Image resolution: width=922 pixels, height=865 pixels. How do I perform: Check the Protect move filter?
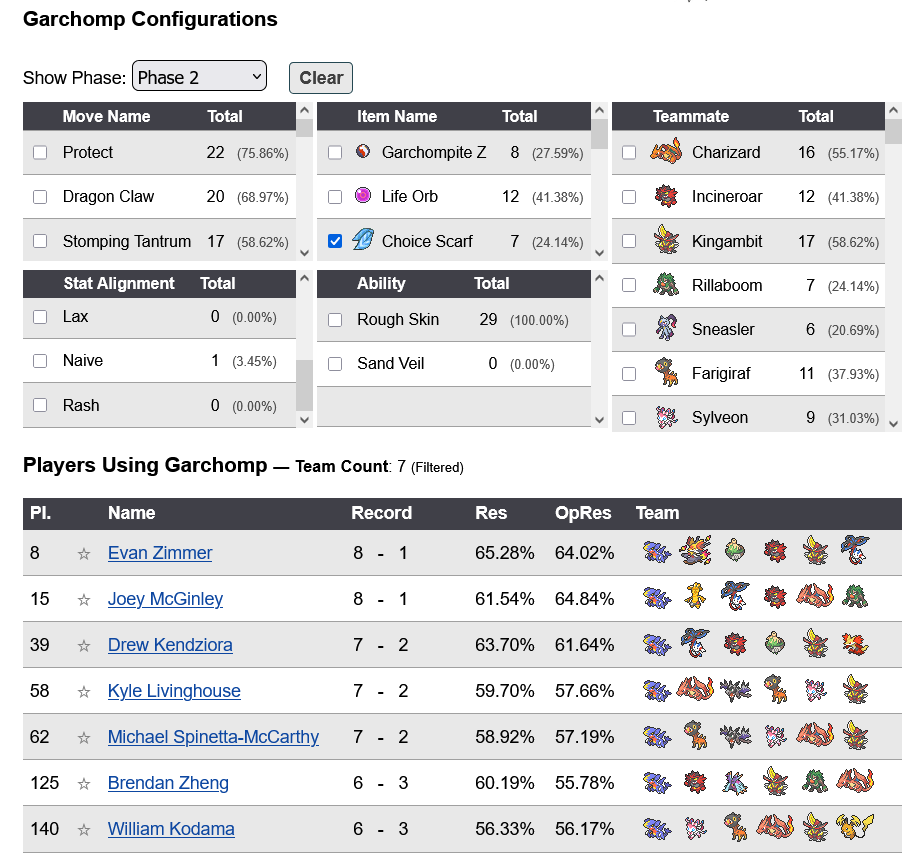40,152
